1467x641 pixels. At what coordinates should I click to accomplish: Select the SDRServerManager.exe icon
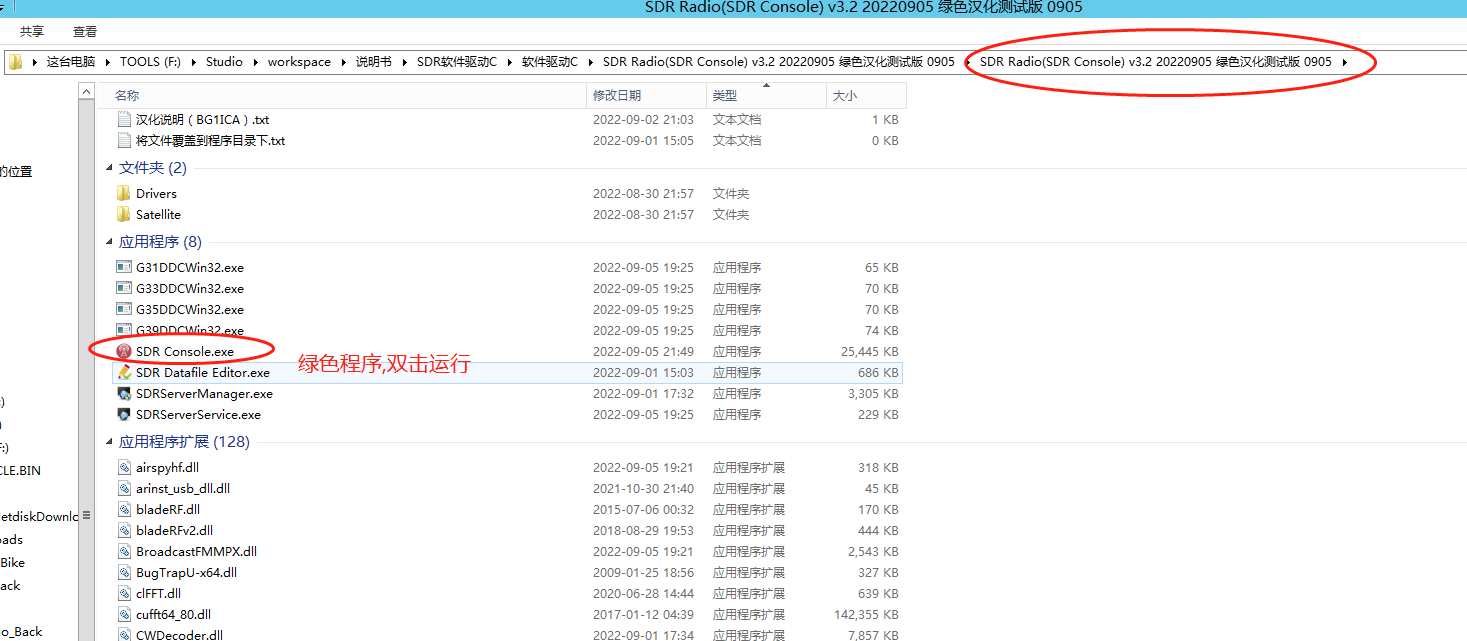(x=124, y=393)
